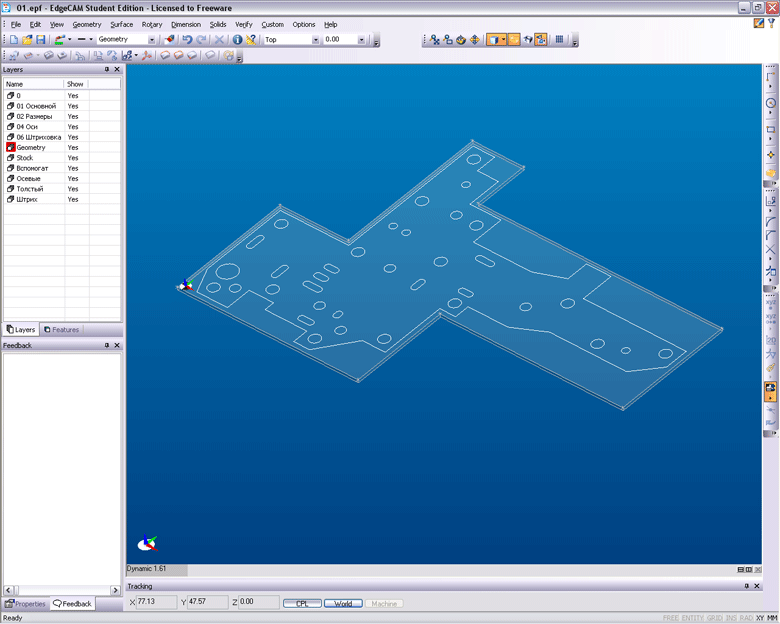Viewport: 780px width, 624px height.
Task: Click the Rotate view globe icon
Action: tap(461, 40)
